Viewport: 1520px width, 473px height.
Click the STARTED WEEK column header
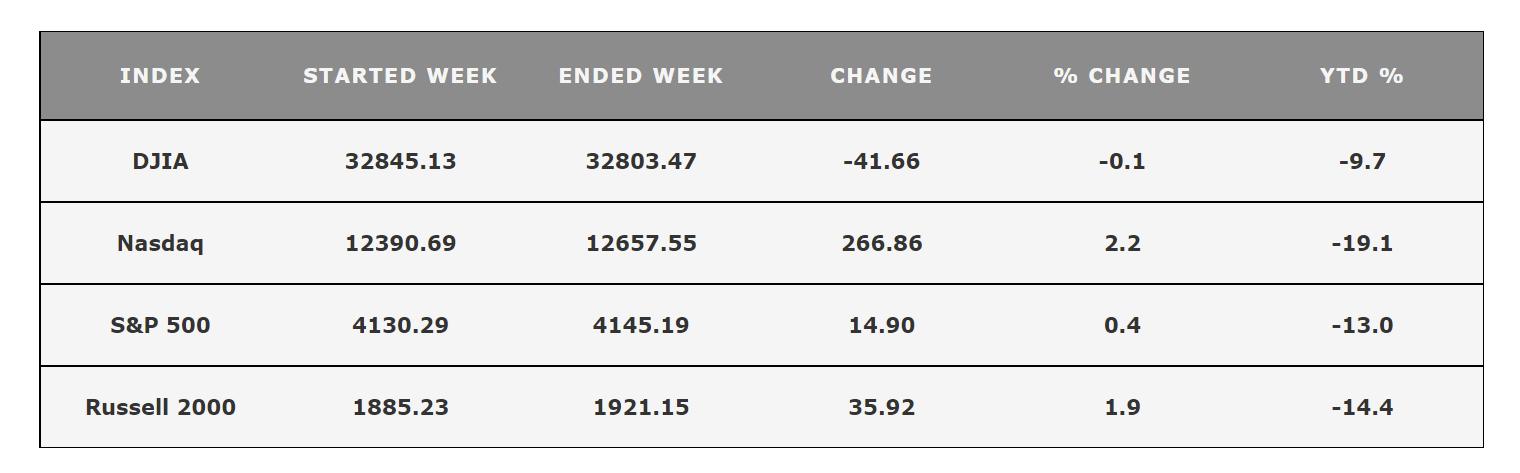click(x=400, y=76)
